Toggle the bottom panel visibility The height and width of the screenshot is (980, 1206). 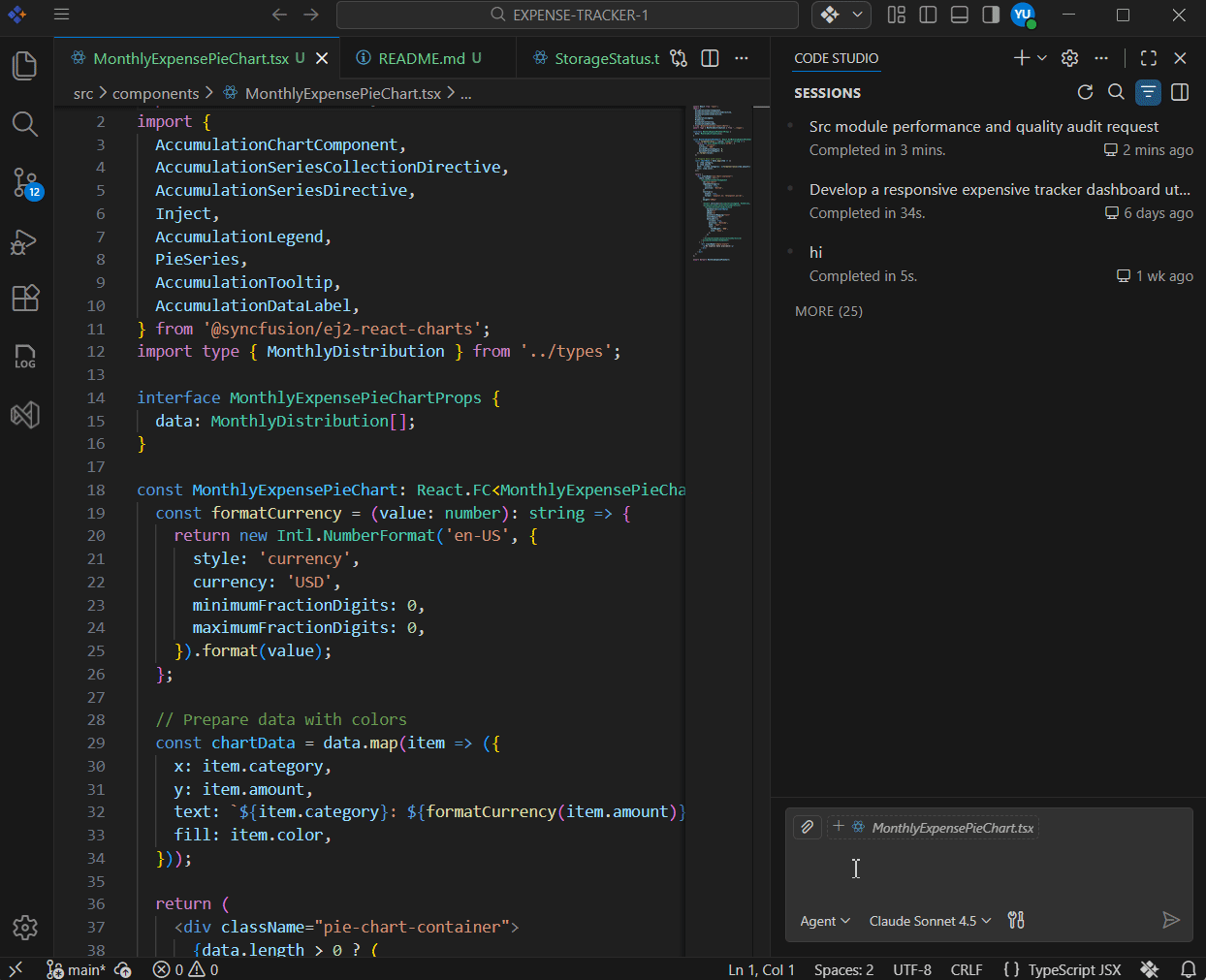tap(960, 15)
